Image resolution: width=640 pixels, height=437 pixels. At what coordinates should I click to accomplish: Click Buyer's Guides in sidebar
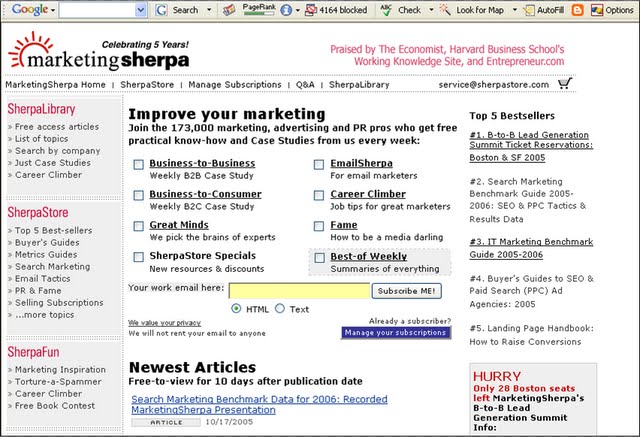click(x=47, y=242)
